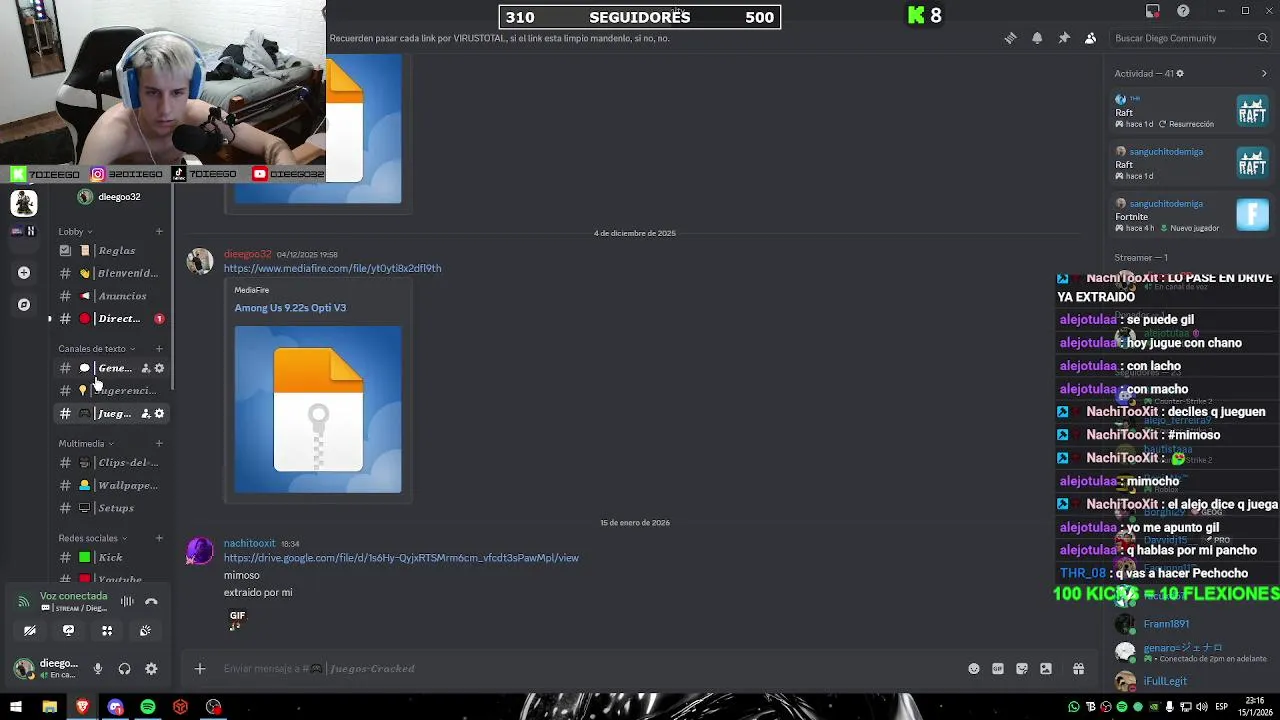Collapse the Lobby category
The width and height of the screenshot is (1280, 720).
(x=75, y=231)
